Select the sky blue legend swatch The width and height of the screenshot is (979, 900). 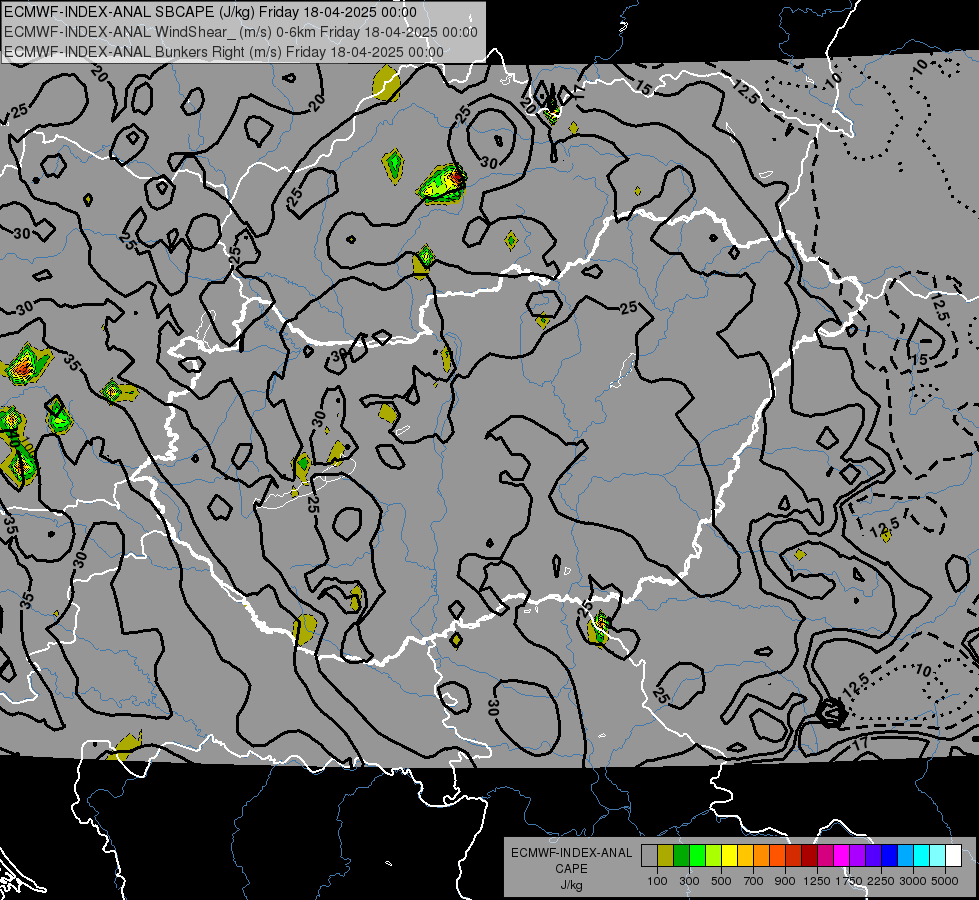tap(905, 856)
